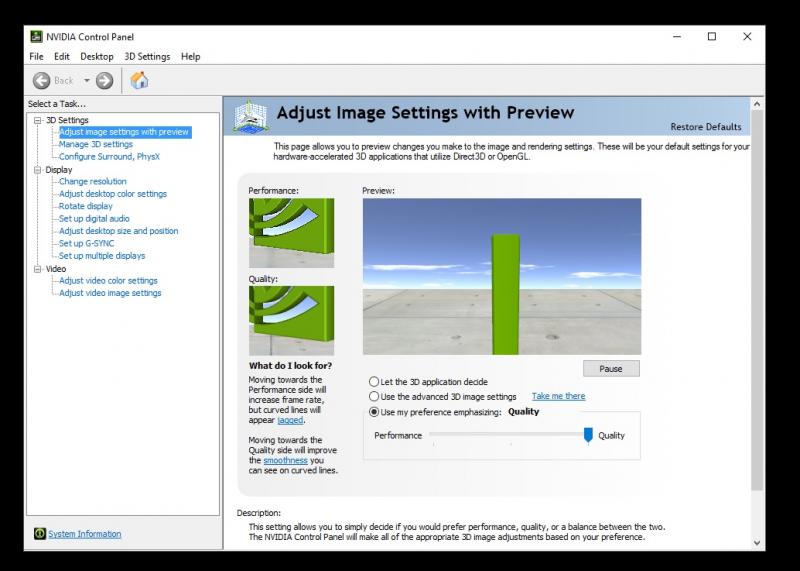Click the Forward arrow icon
Viewport: 800px width, 571px height.
click(105, 81)
